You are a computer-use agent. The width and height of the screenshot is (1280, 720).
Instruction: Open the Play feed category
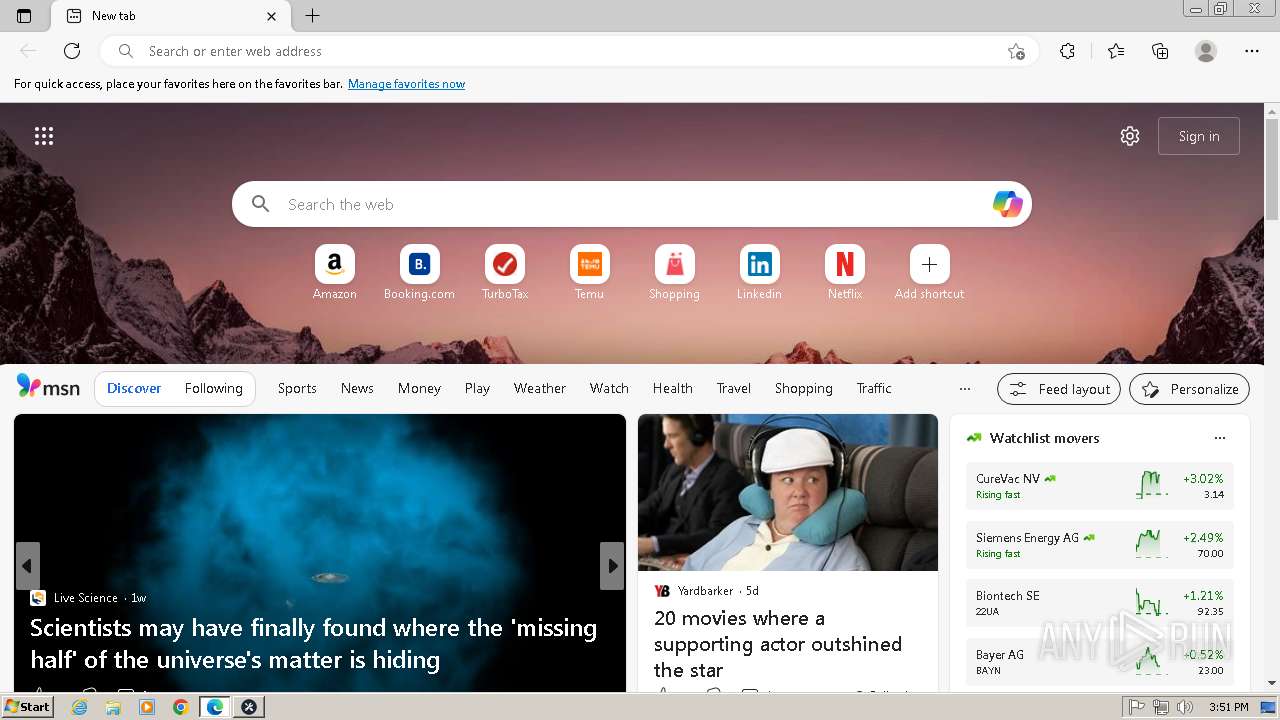click(x=477, y=388)
